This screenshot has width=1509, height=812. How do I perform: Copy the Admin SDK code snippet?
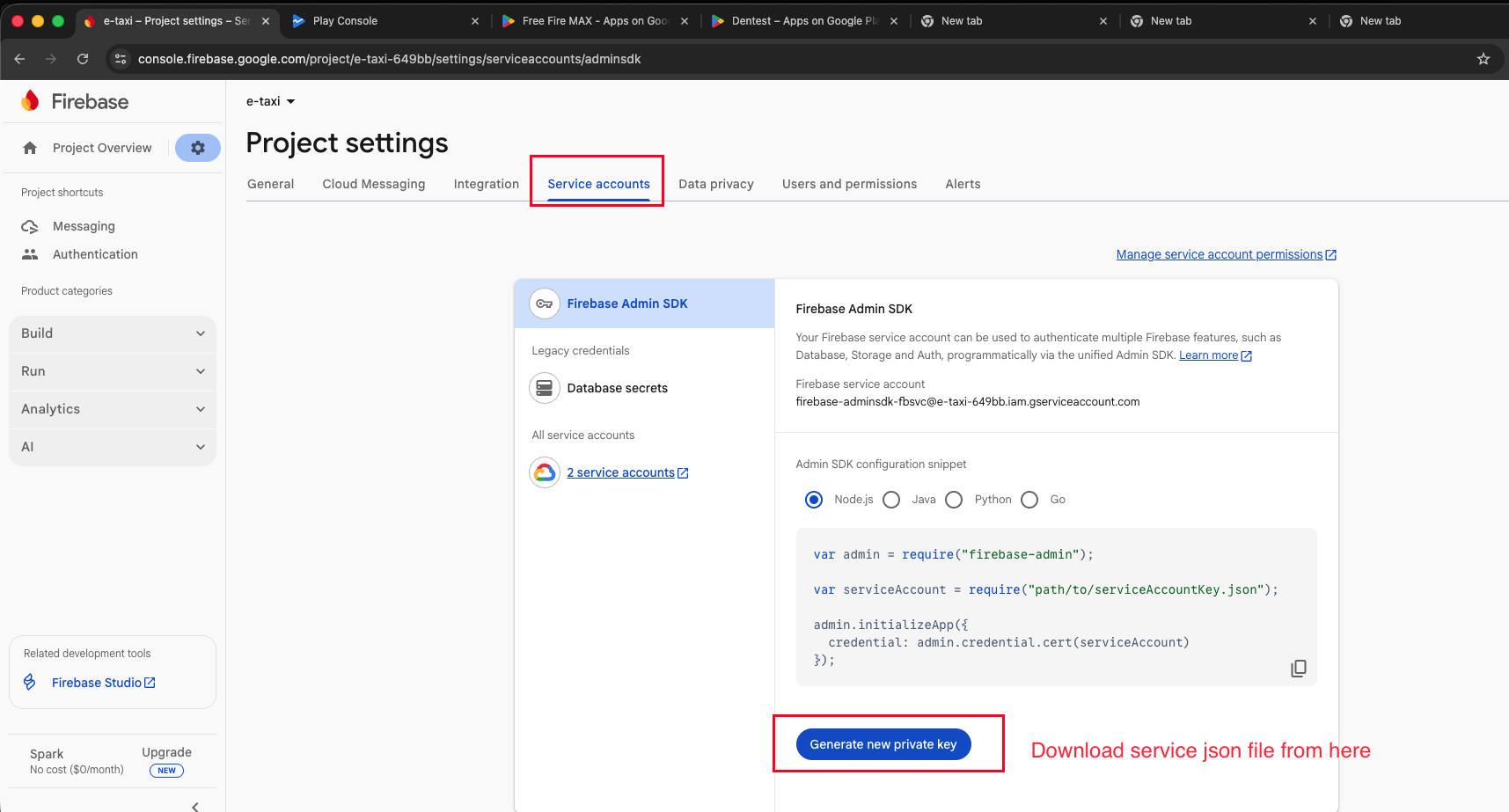[x=1298, y=669]
